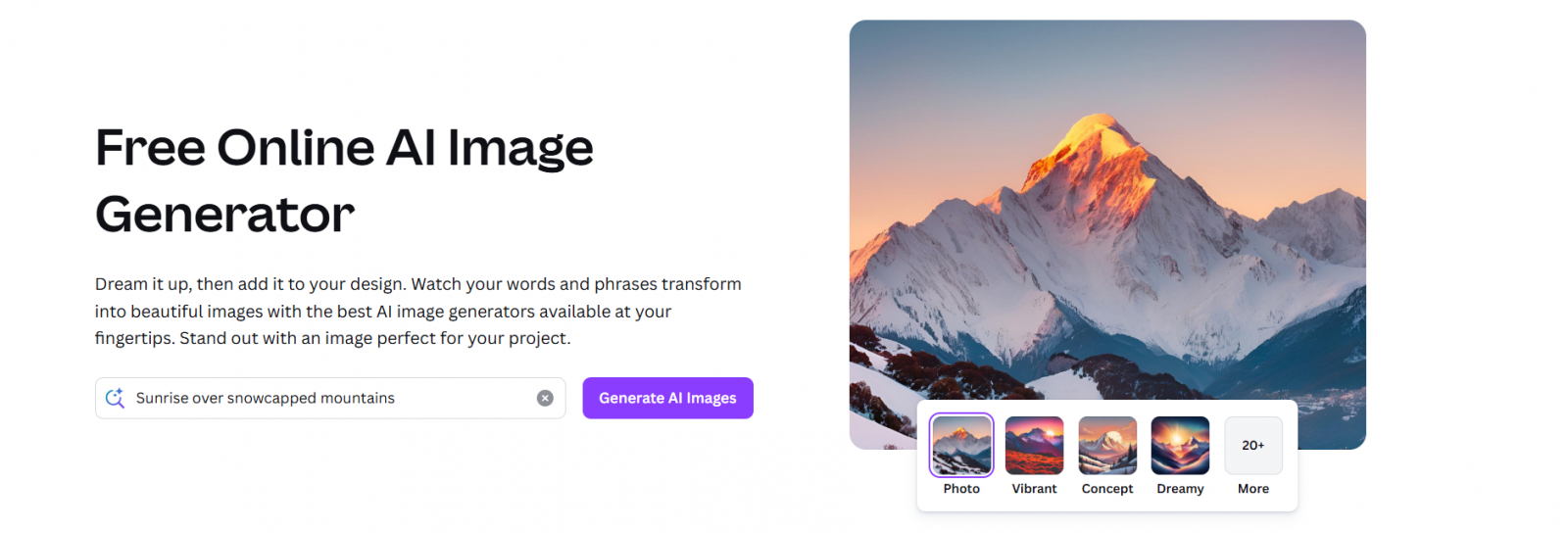
Task: Clear the prompt with the X icon
Action: point(545,398)
